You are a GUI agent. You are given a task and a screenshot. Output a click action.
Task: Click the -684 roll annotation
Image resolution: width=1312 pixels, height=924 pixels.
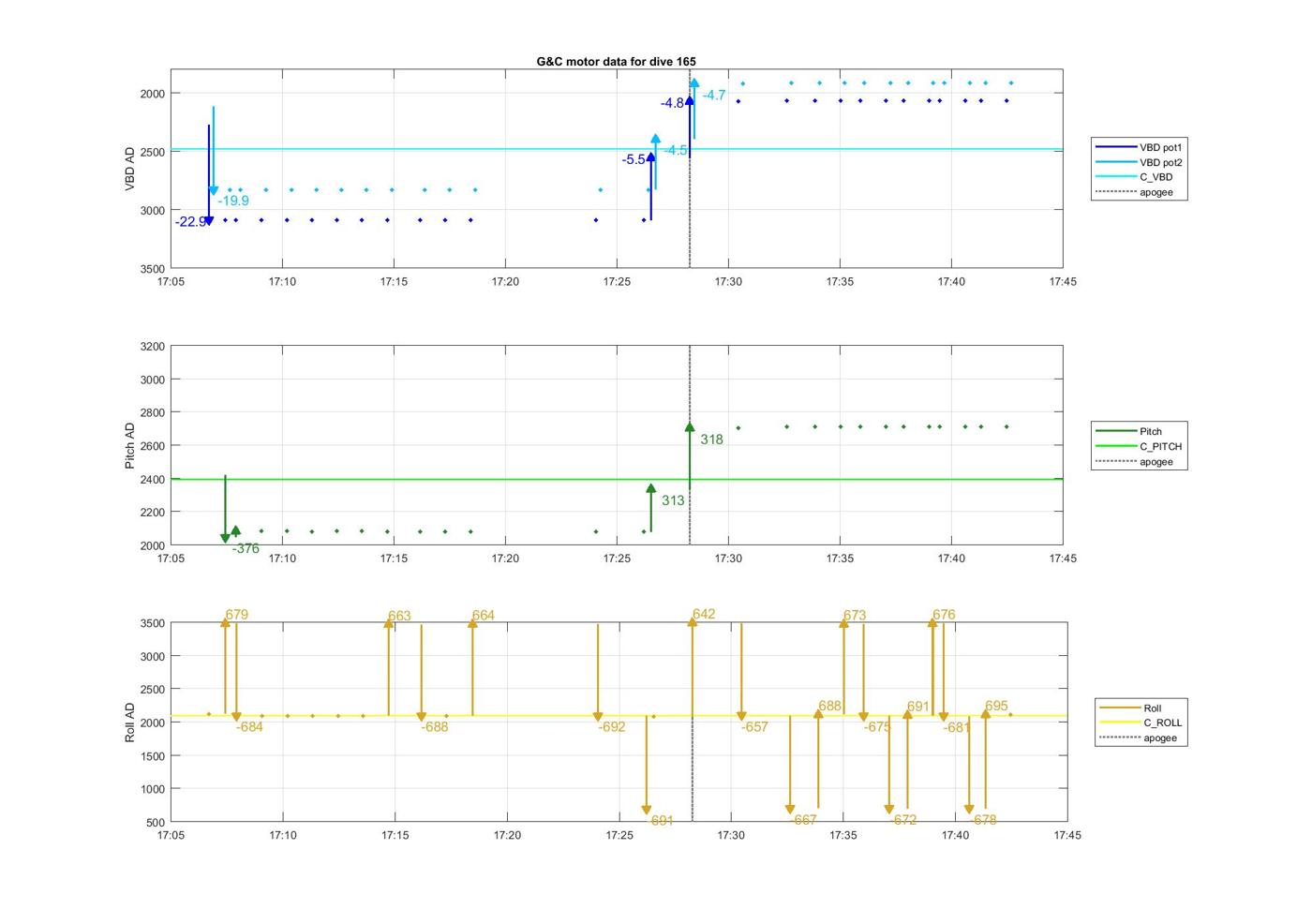click(x=249, y=726)
